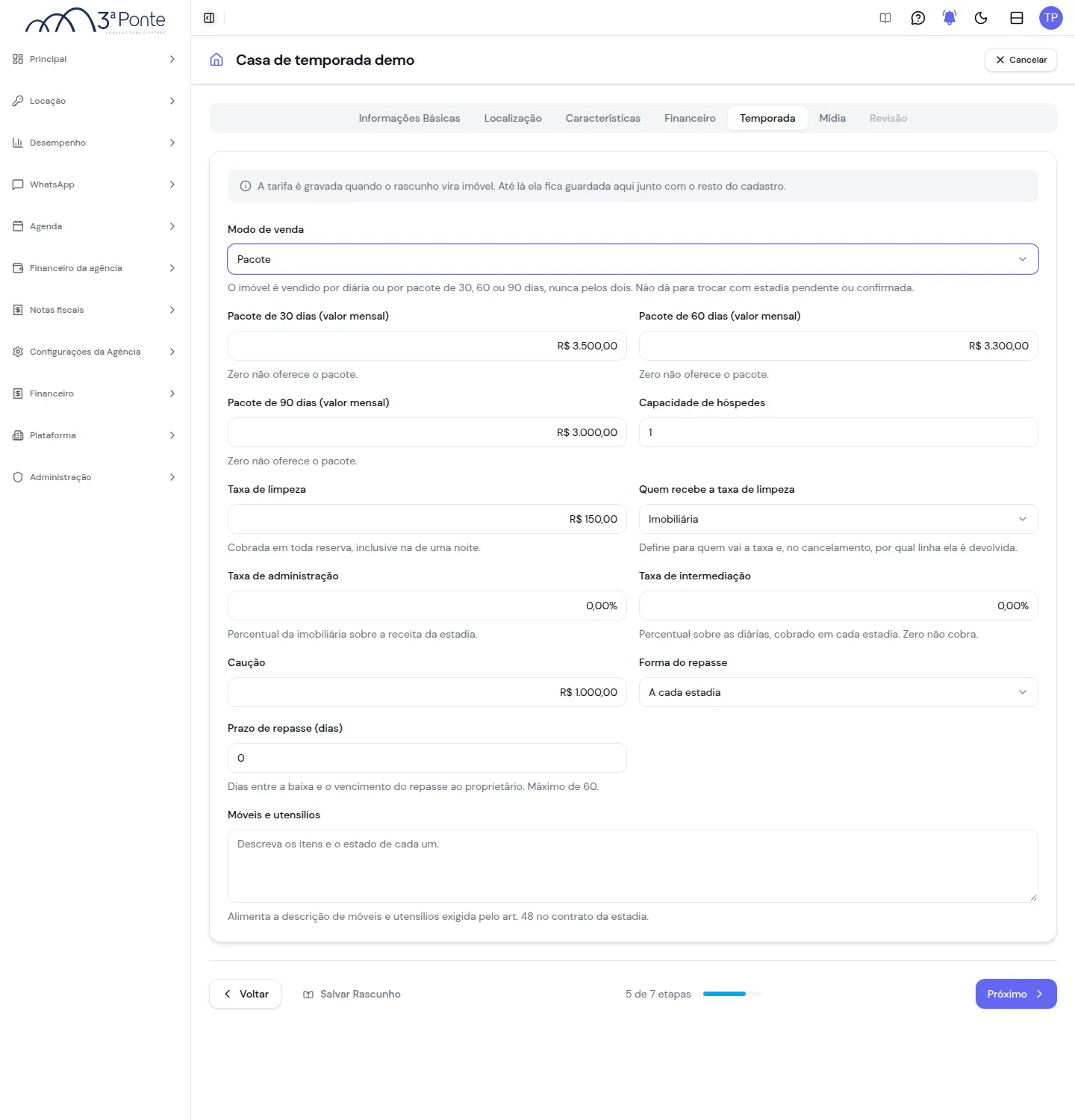This screenshot has height=1120, width=1075.
Task: Focus the Capacidade de hóspedes field
Action: click(x=838, y=432)
